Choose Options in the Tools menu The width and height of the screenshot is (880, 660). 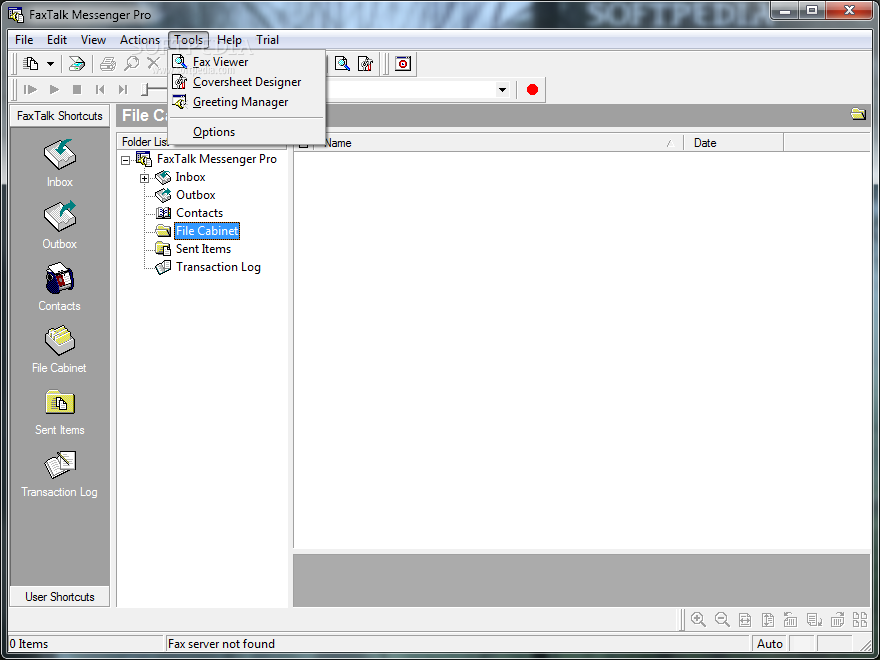(246, 132)
